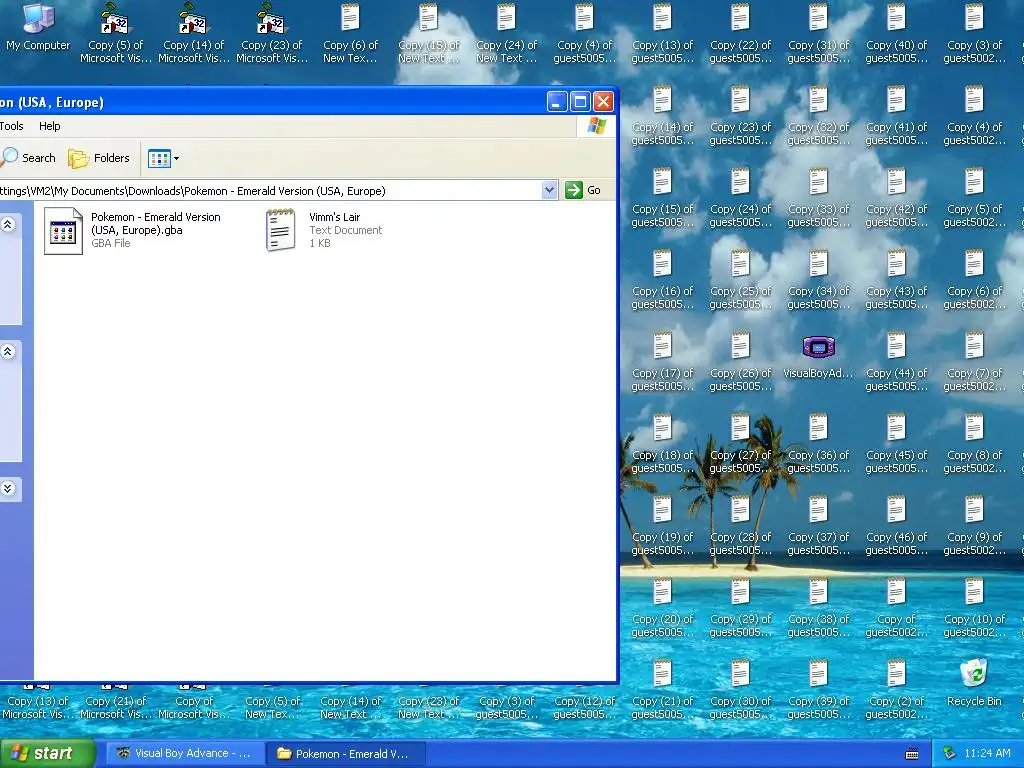Select Copy (22) of guest5005 file
Viewport: 1024px width, 768px height.
point(740,33)
